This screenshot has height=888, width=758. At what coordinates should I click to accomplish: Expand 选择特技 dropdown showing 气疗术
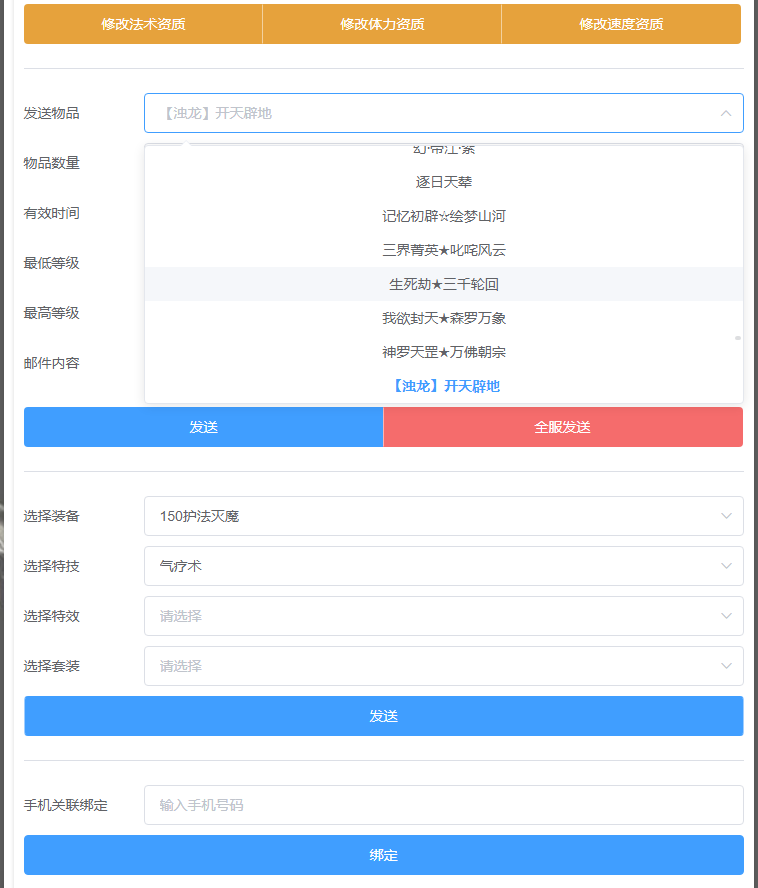click(443, 566)
